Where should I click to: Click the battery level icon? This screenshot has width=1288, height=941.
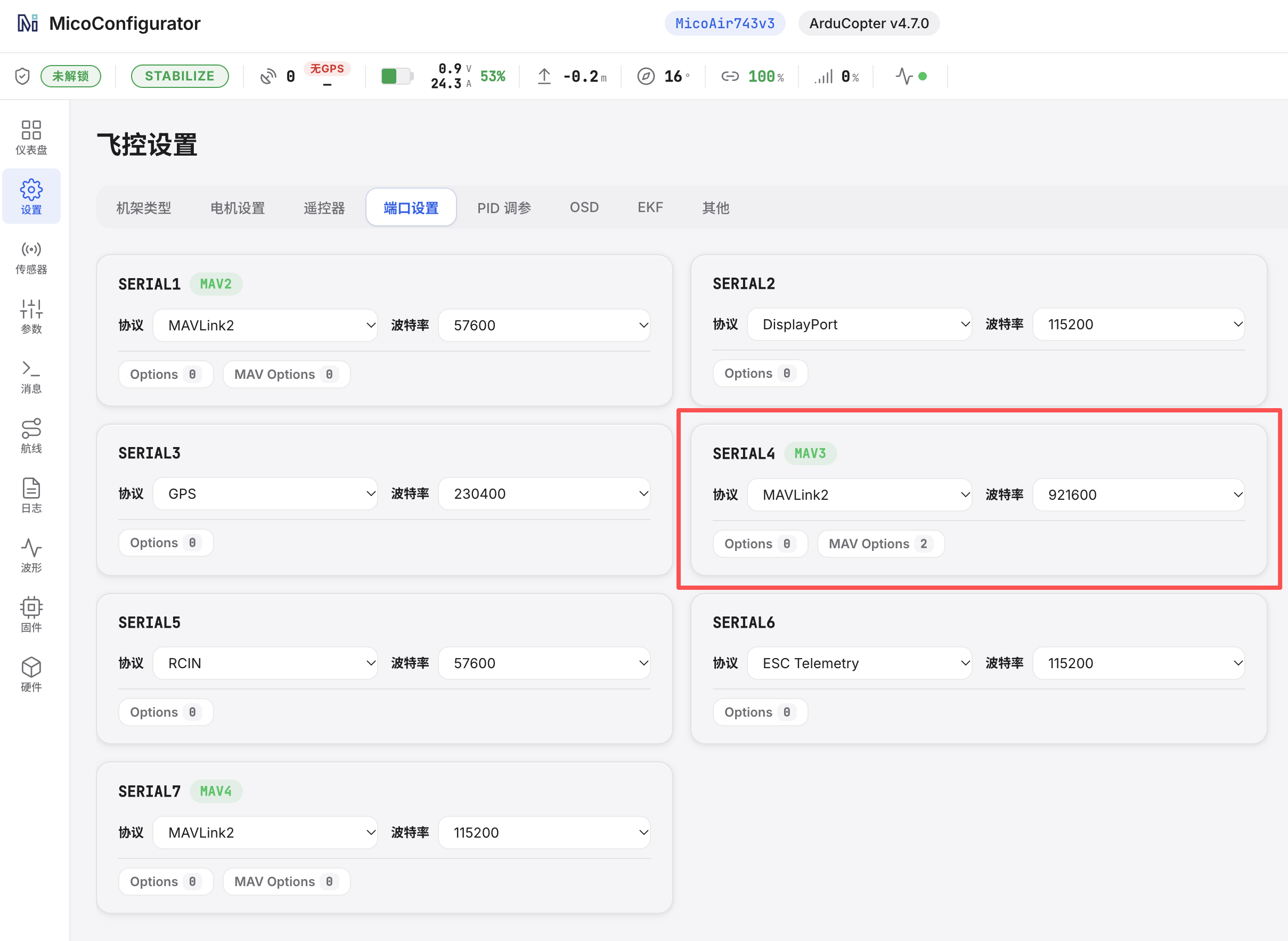[x=397, y=76]
